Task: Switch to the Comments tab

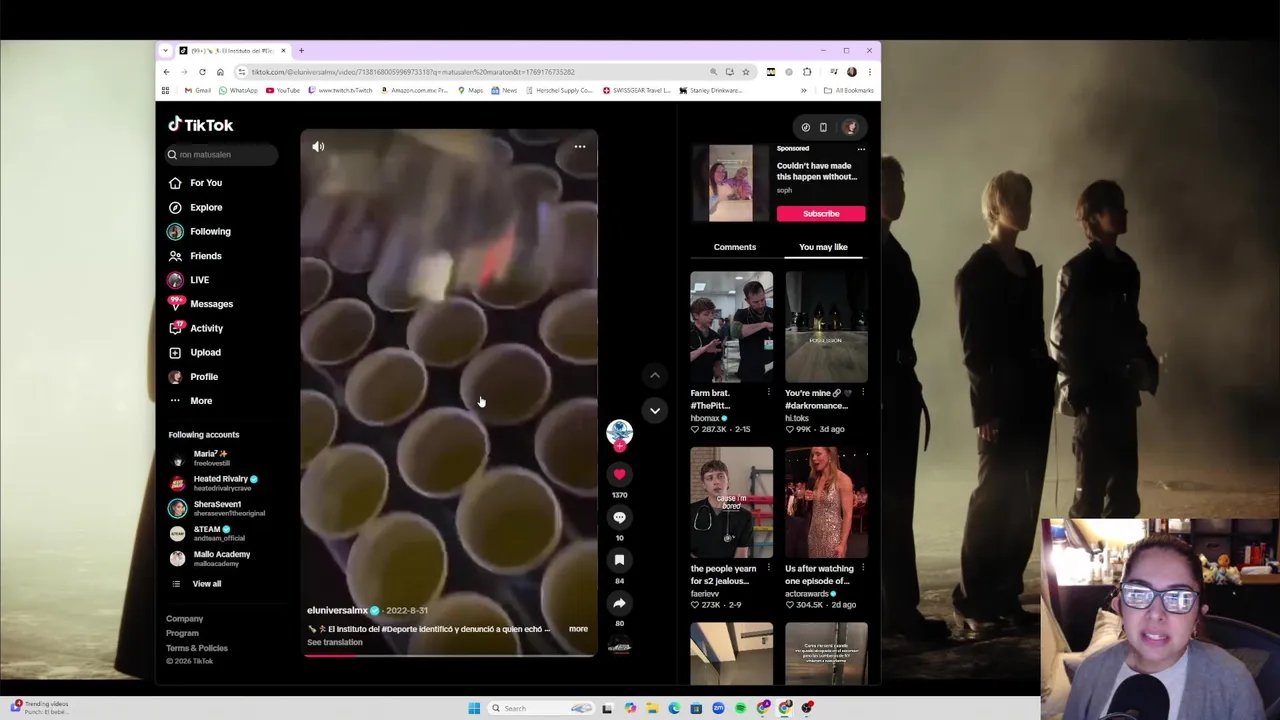Action: [735, 247]
